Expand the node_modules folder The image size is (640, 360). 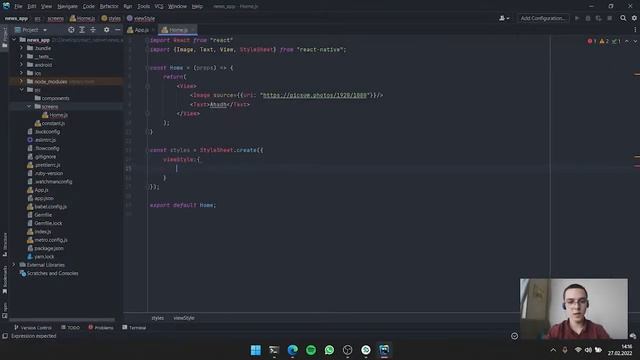(x=22, y=81)
